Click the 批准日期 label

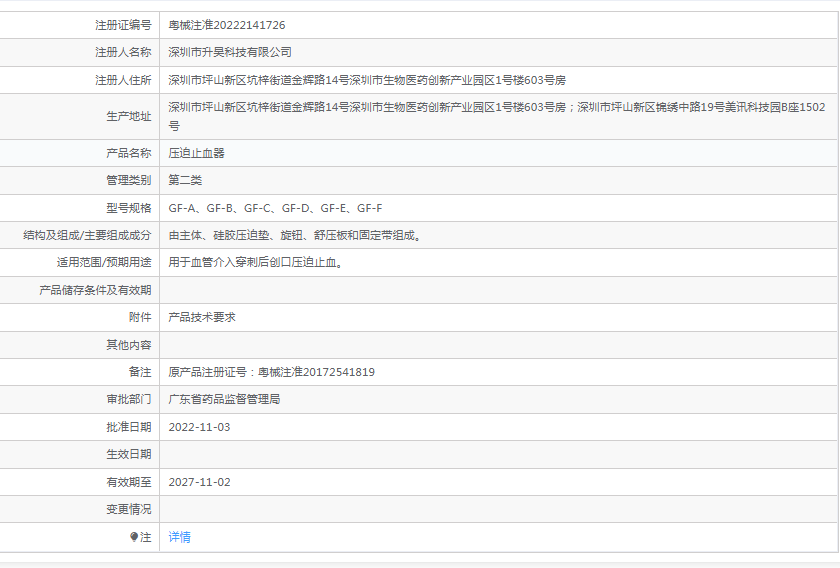129,427
